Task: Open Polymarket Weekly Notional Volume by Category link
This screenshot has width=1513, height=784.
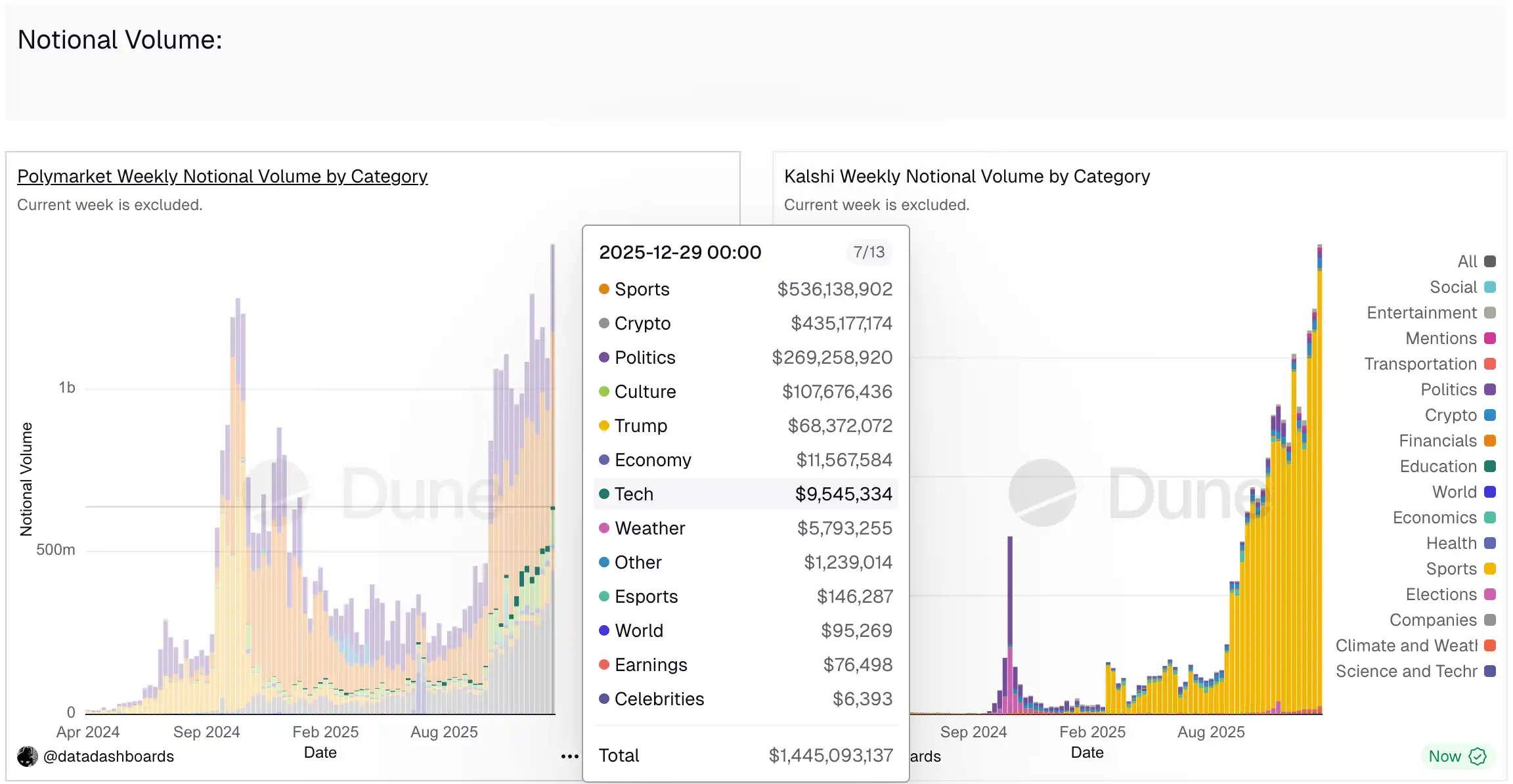Action: pos(222,176)
